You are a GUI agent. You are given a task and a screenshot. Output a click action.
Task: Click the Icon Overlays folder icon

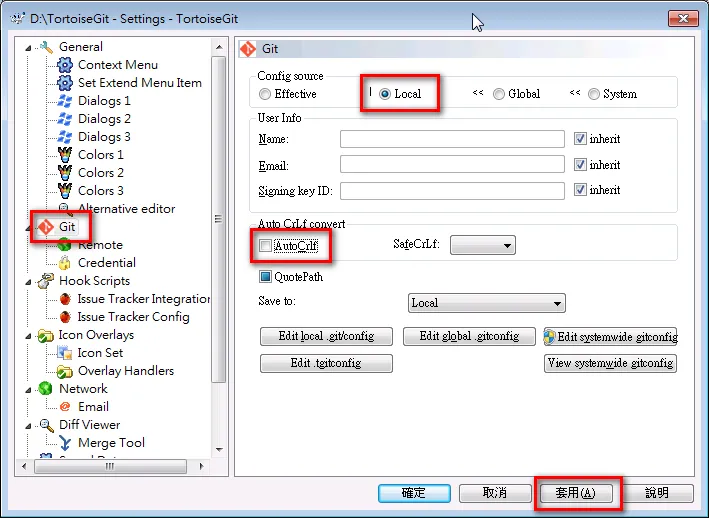[x=46, y=335]
